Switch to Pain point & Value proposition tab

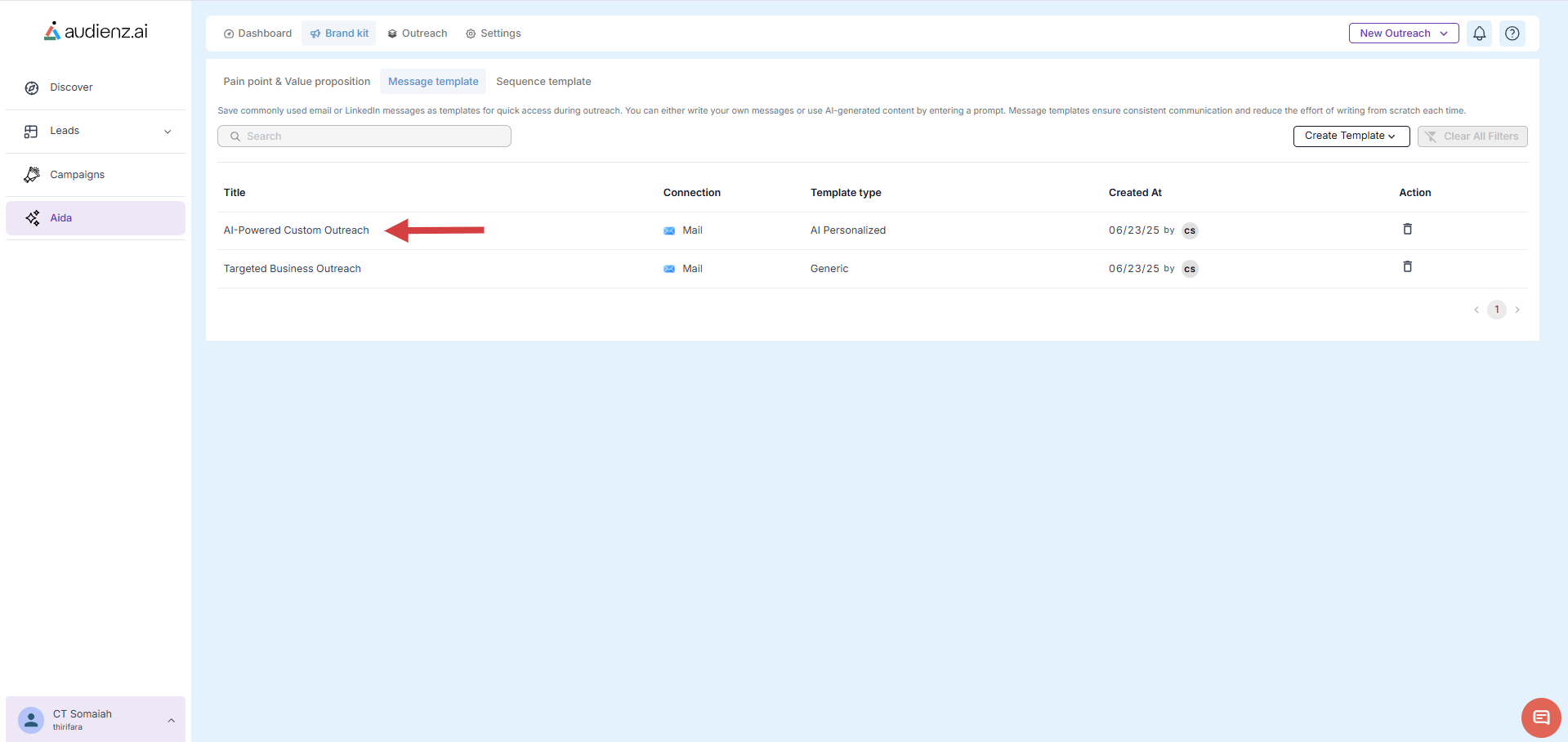[297, 82]
